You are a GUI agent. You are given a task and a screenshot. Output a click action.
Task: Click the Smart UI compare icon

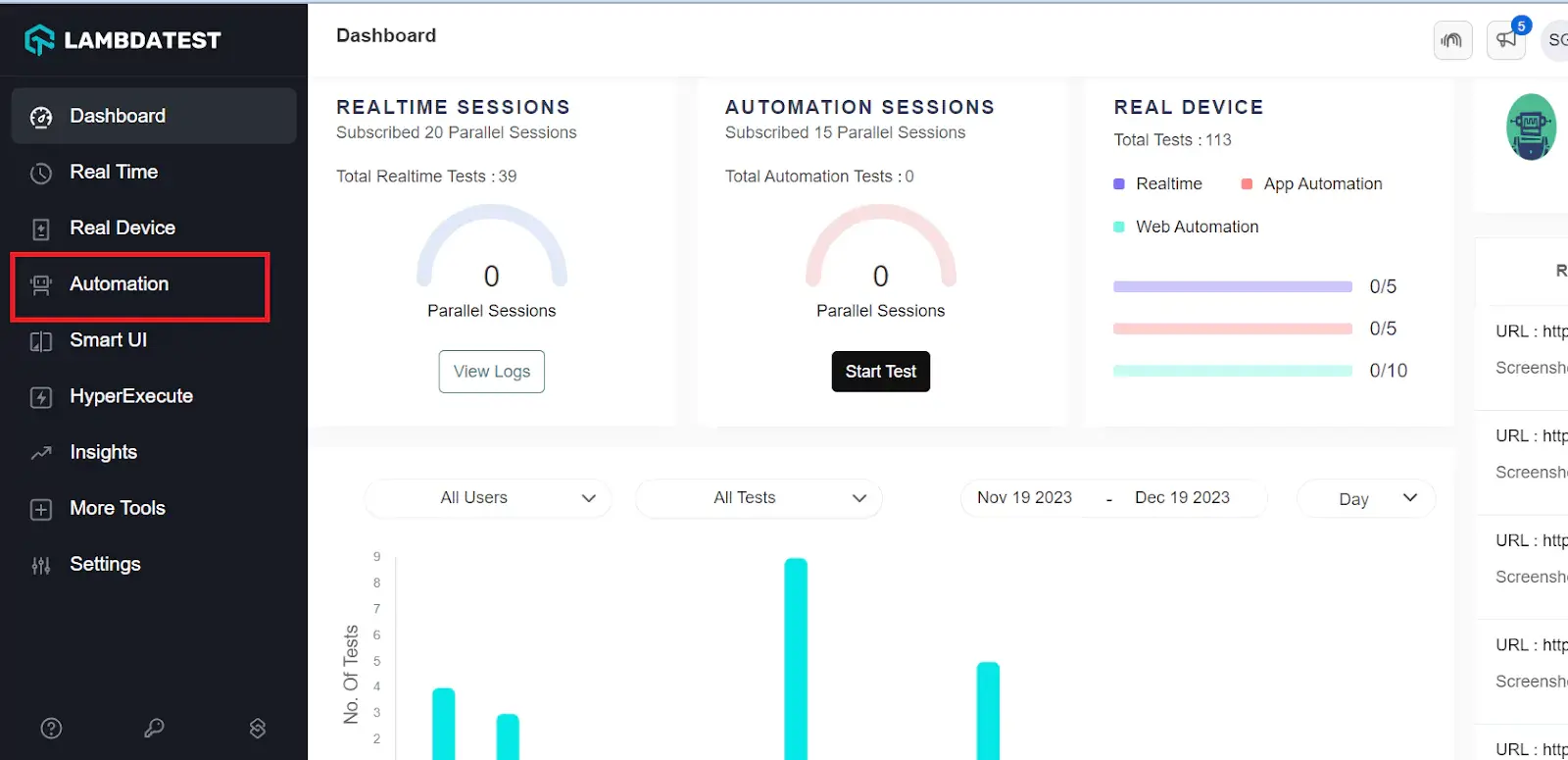(41, 341)
